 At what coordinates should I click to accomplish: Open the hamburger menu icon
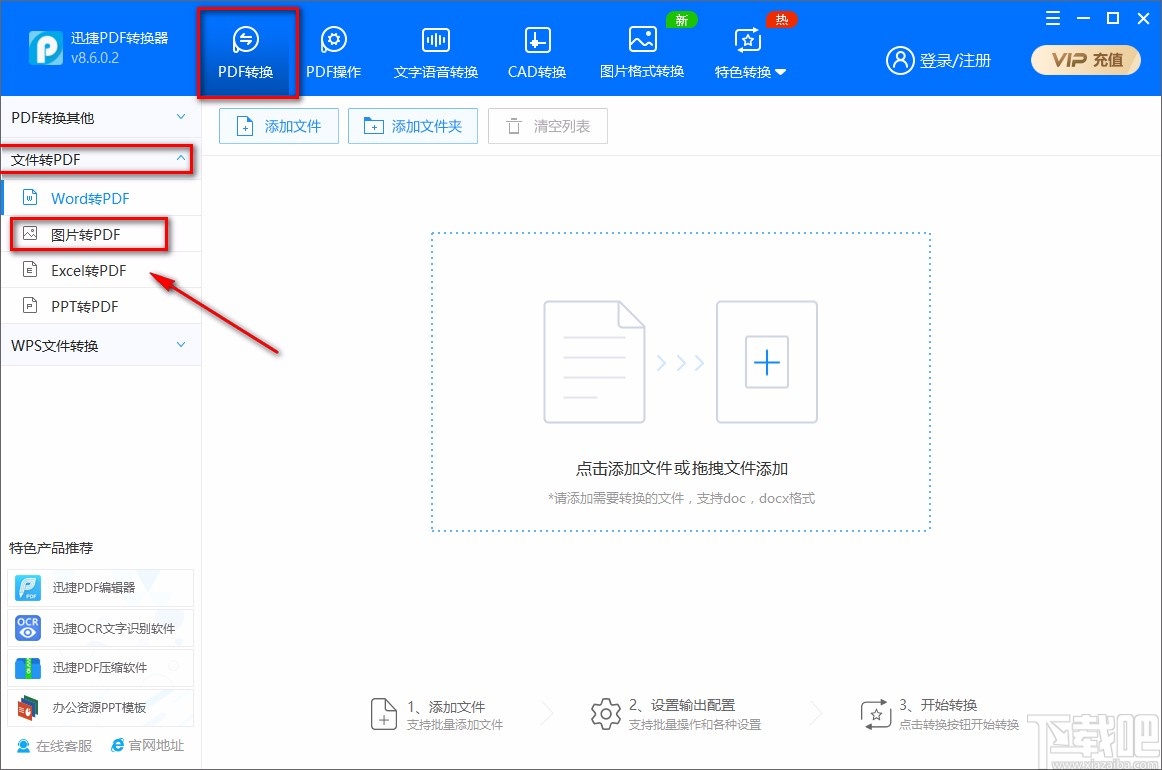pyautogui.click(x=1052, y=18)
